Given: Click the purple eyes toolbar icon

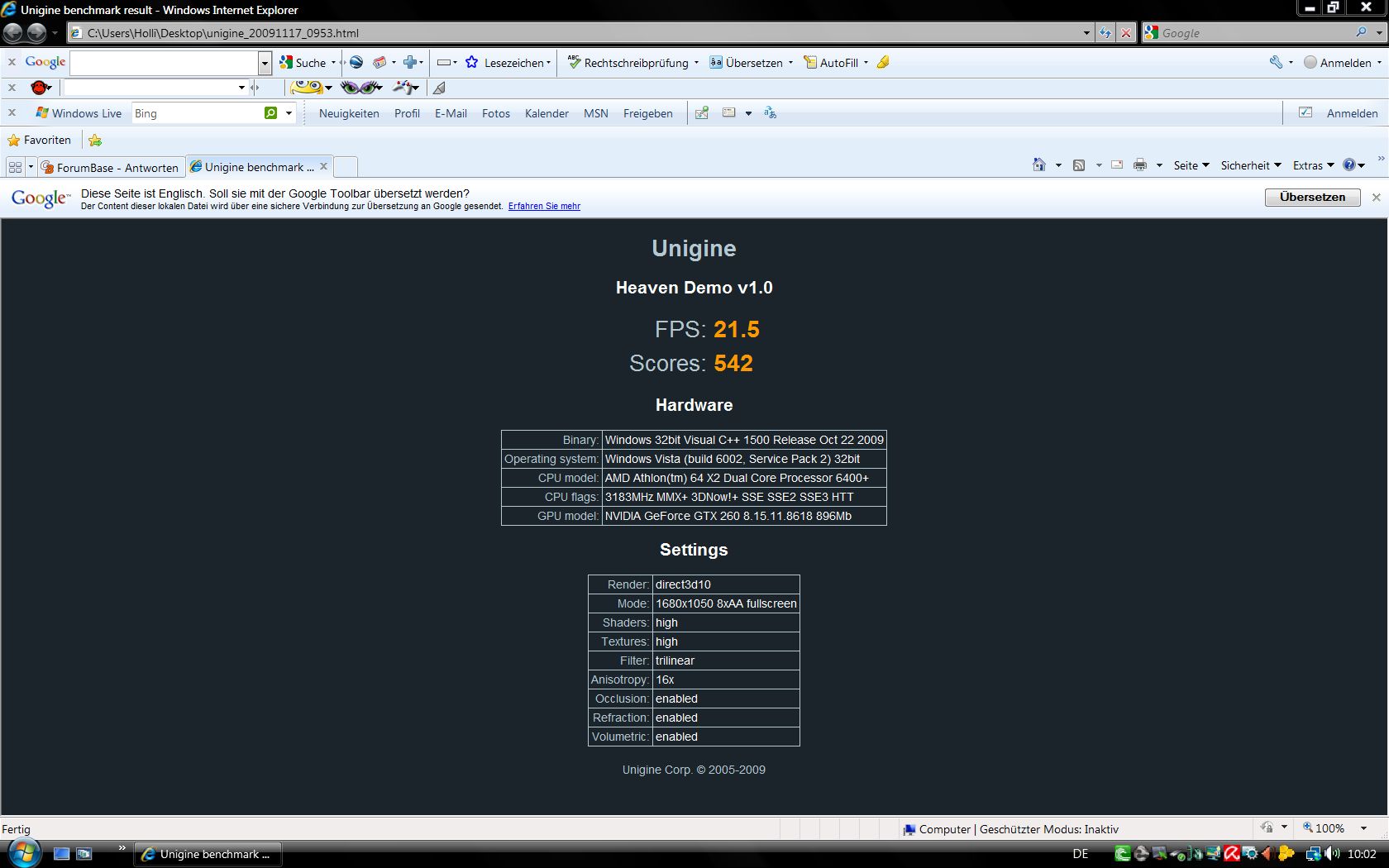Looking at the screenshot, I should [360, 87].
